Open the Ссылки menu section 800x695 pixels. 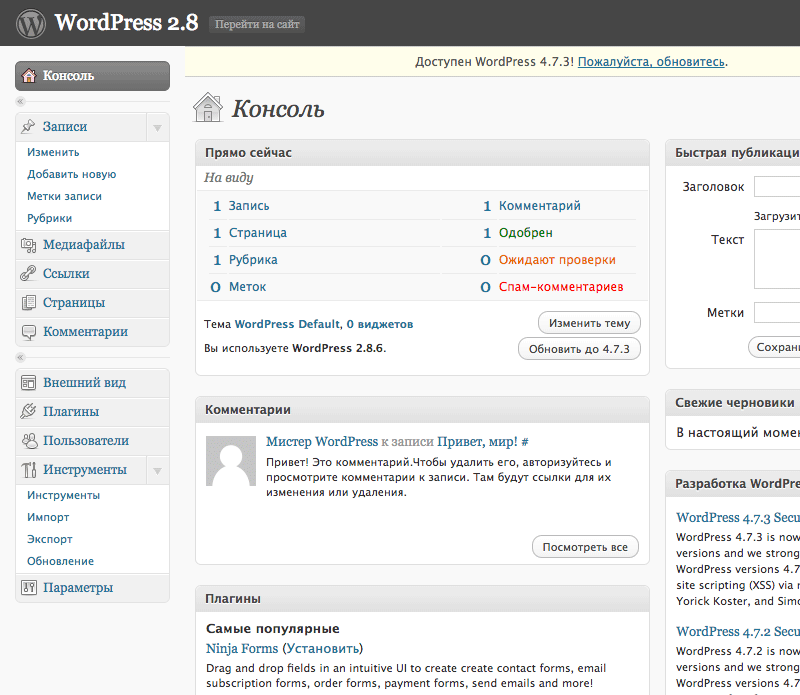92,274
